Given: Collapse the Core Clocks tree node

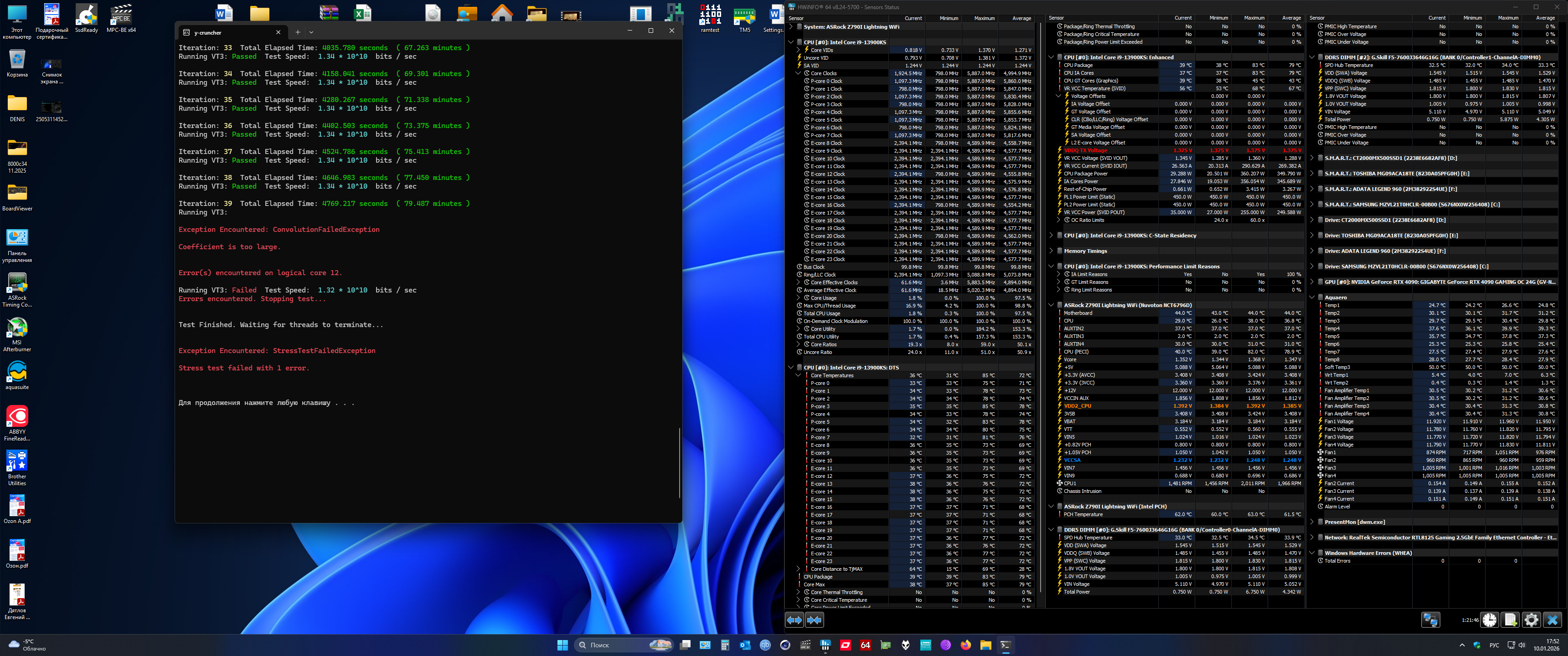Looking at the screenshot, I should coord(798,73).
